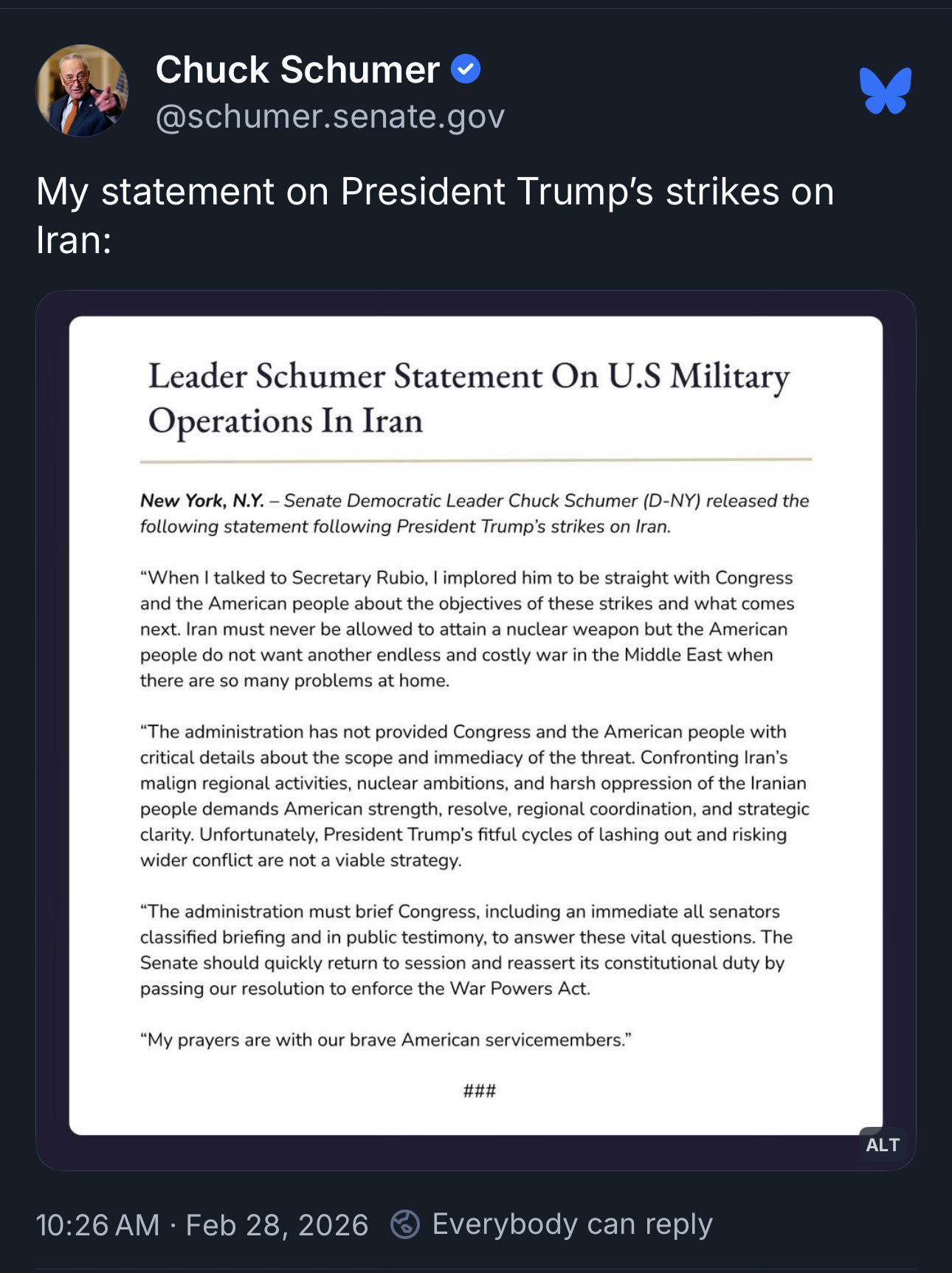Viewport: 952px width, 1273px height.
Task: Open Chuck Schumer's profile avatar
Action: 82,91
